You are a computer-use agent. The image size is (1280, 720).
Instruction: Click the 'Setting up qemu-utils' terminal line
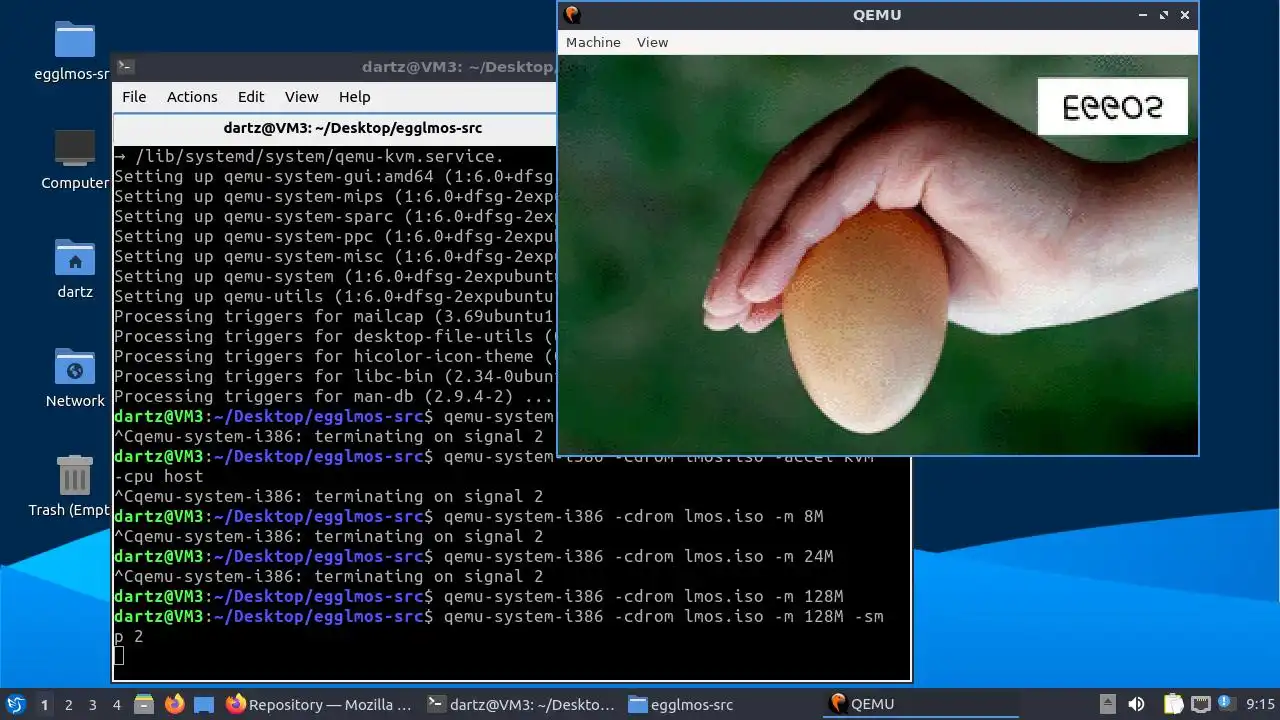334,296
